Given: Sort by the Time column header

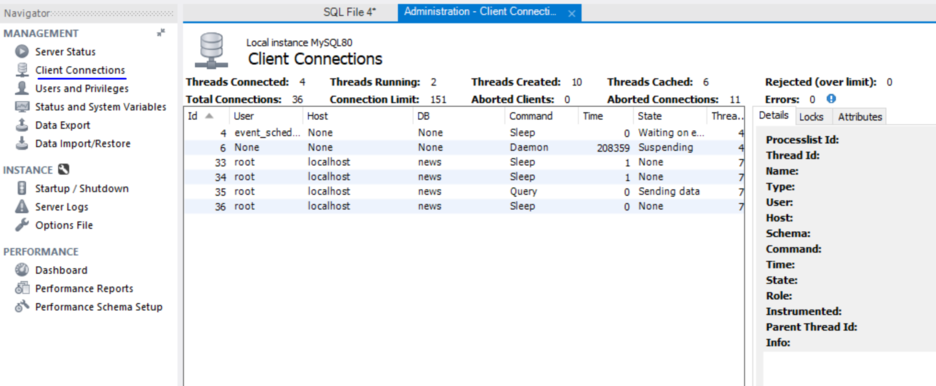Looking at the screenshot, I should pyautogui.click(x=605, y=116).
